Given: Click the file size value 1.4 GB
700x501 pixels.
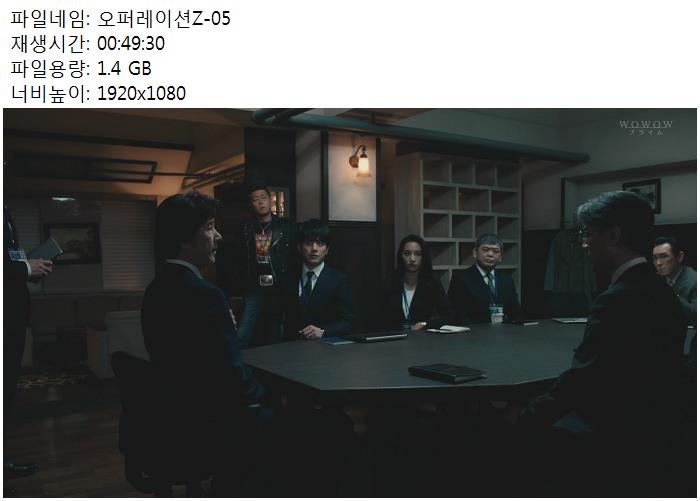Looking at the screenshot, I should point(124,68).
